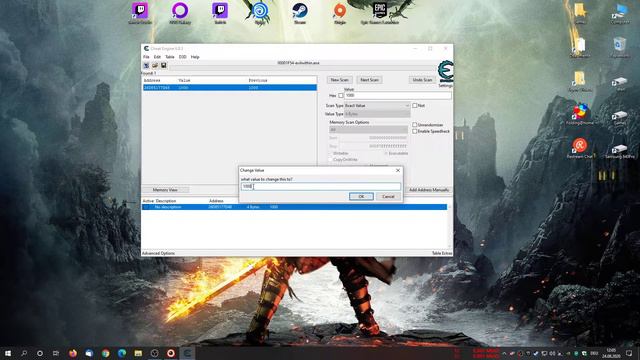Open Memory View button
The image size is (640, 360).
pyautogui.click(x=165, y=190)
